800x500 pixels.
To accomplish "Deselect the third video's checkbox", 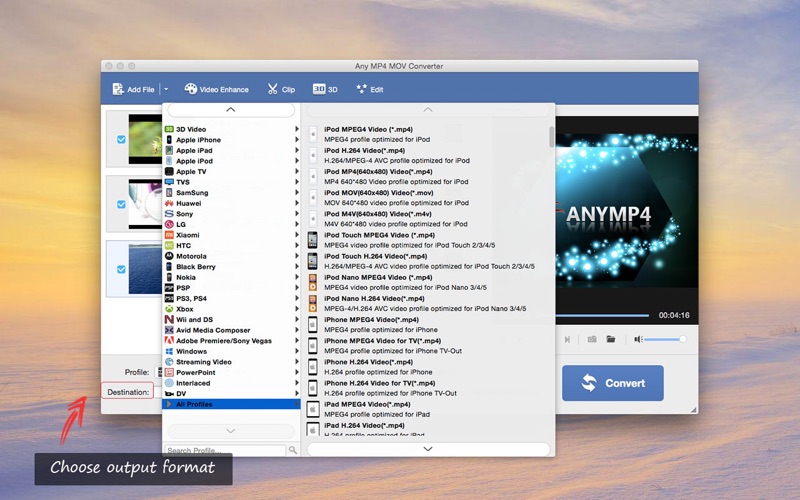I will click(122, 269).
